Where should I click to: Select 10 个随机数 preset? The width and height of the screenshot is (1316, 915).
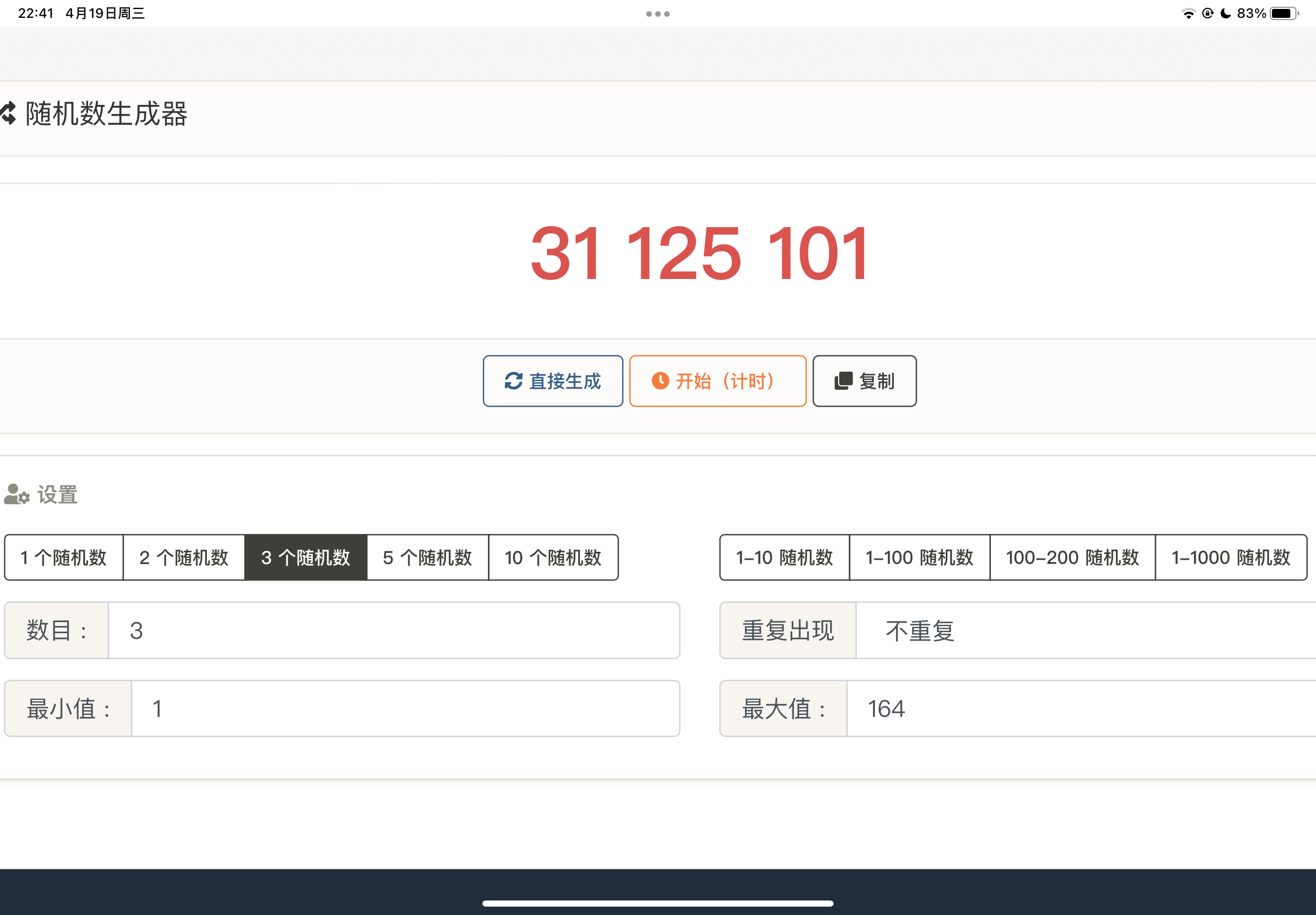[553, 557]
